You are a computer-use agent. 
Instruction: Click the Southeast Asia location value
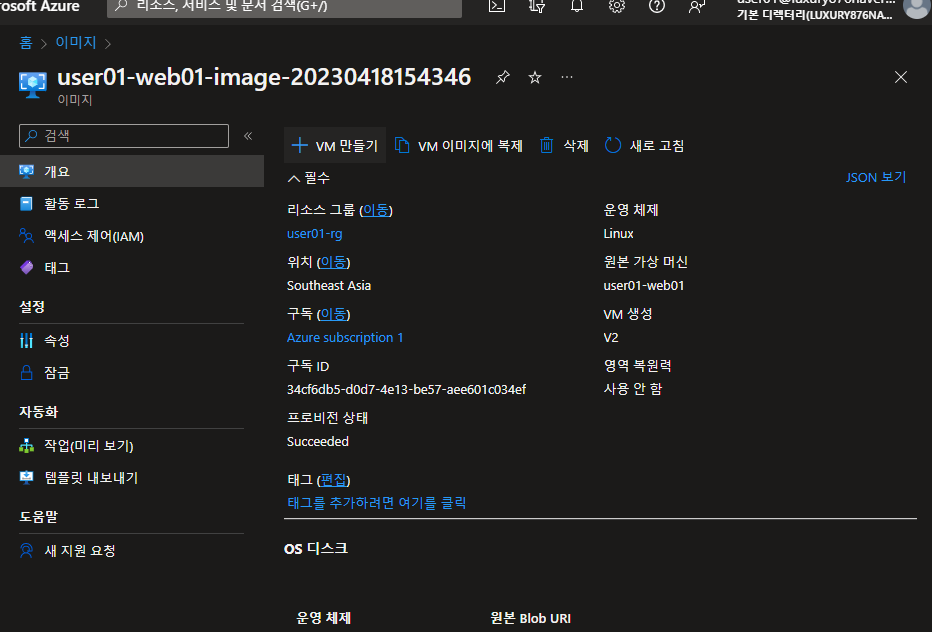(x=329, y=285)
